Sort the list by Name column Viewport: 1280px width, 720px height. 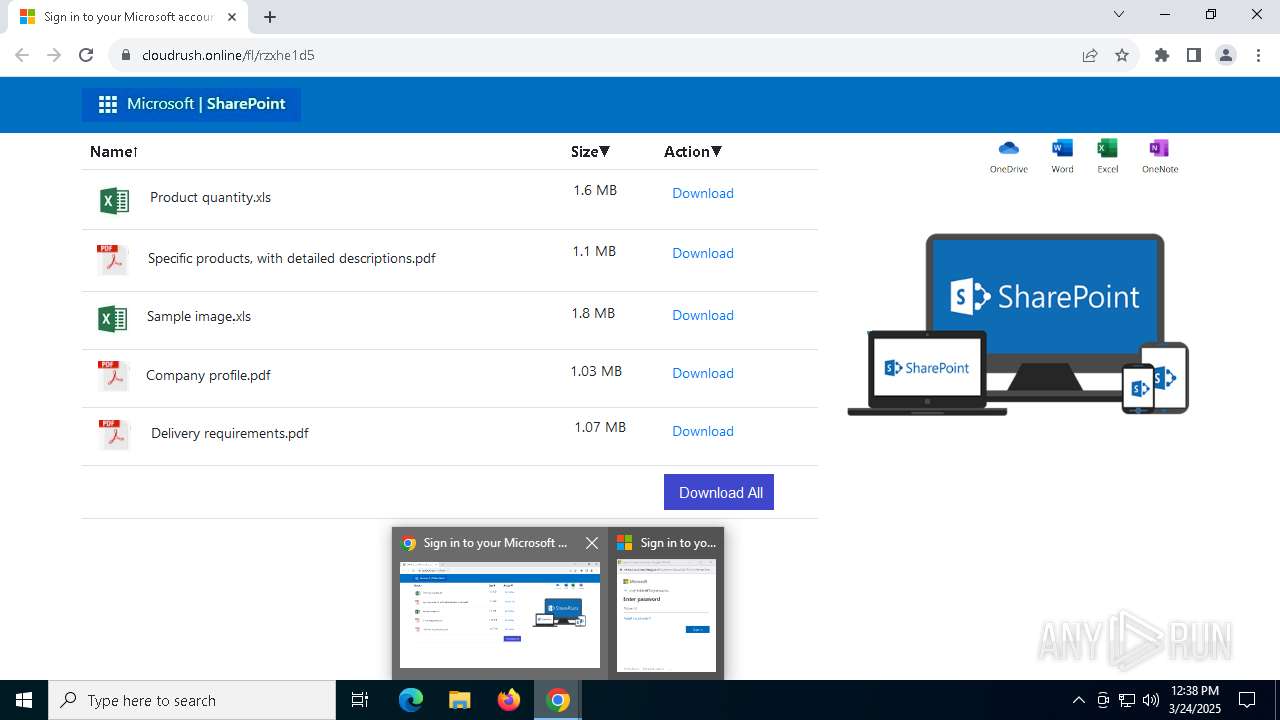(x=113, y=152)
